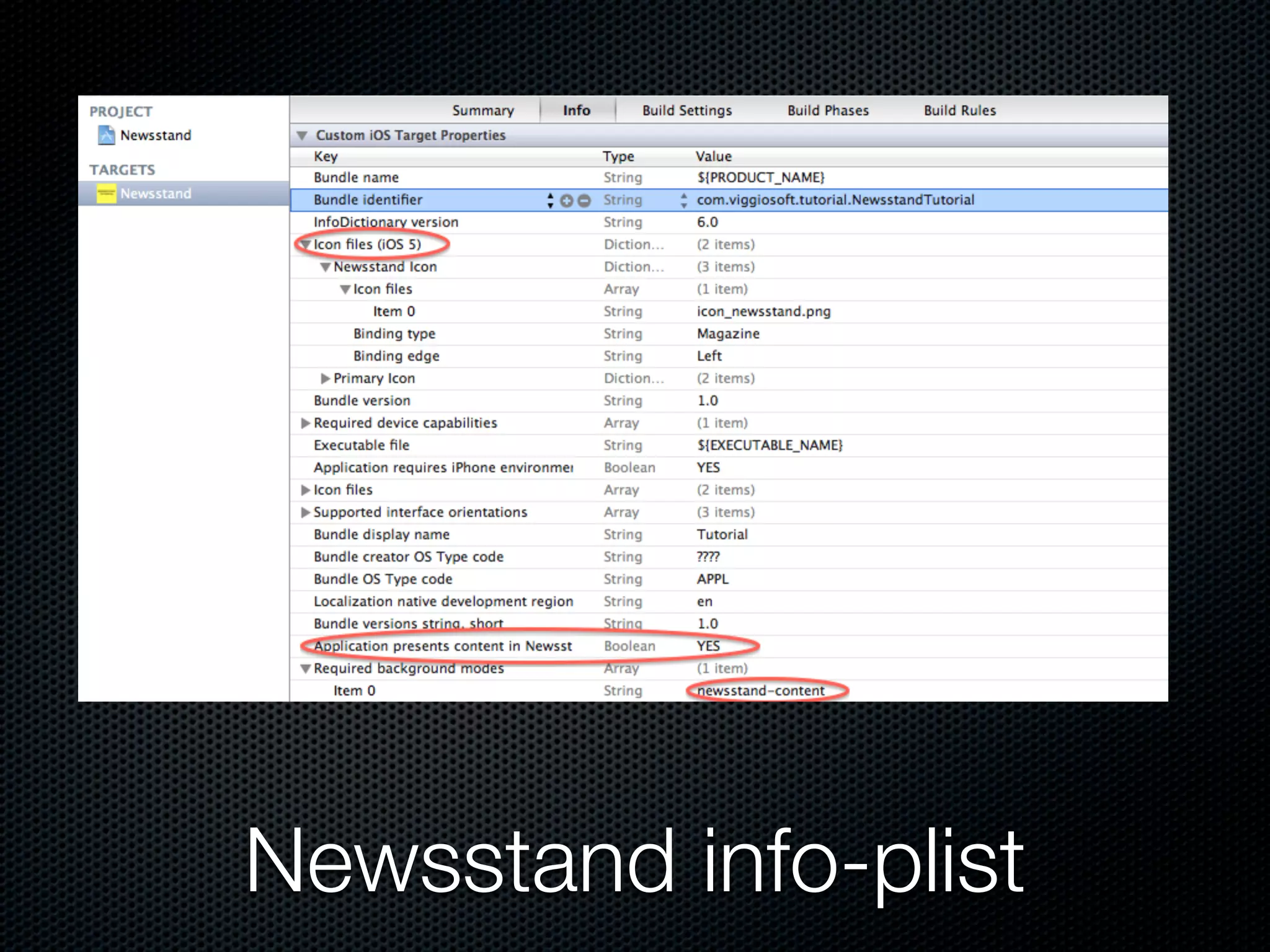Select Bundle creator OS Type code row
The width and height of the screenshot is (1270, 952).
pyautogui.click(x=729, y=557)
